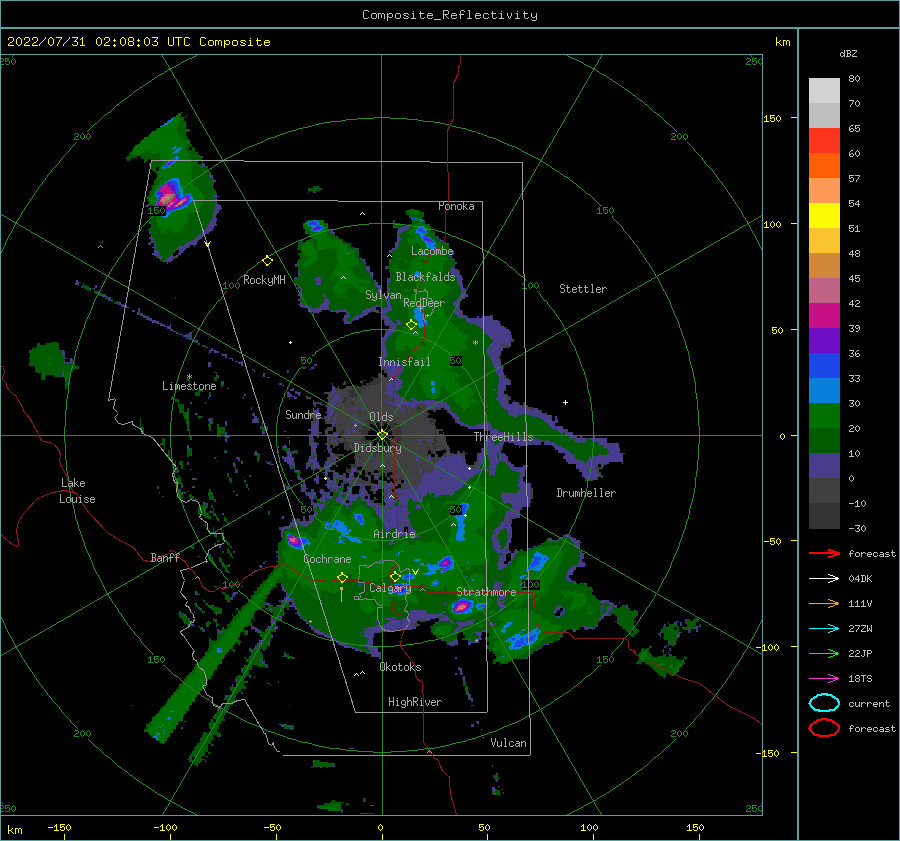Click the intense magenta storm cell in the northwest
The width and height of the screenshot is (900, 841).
pyautogui.click(x=170, y=195)
